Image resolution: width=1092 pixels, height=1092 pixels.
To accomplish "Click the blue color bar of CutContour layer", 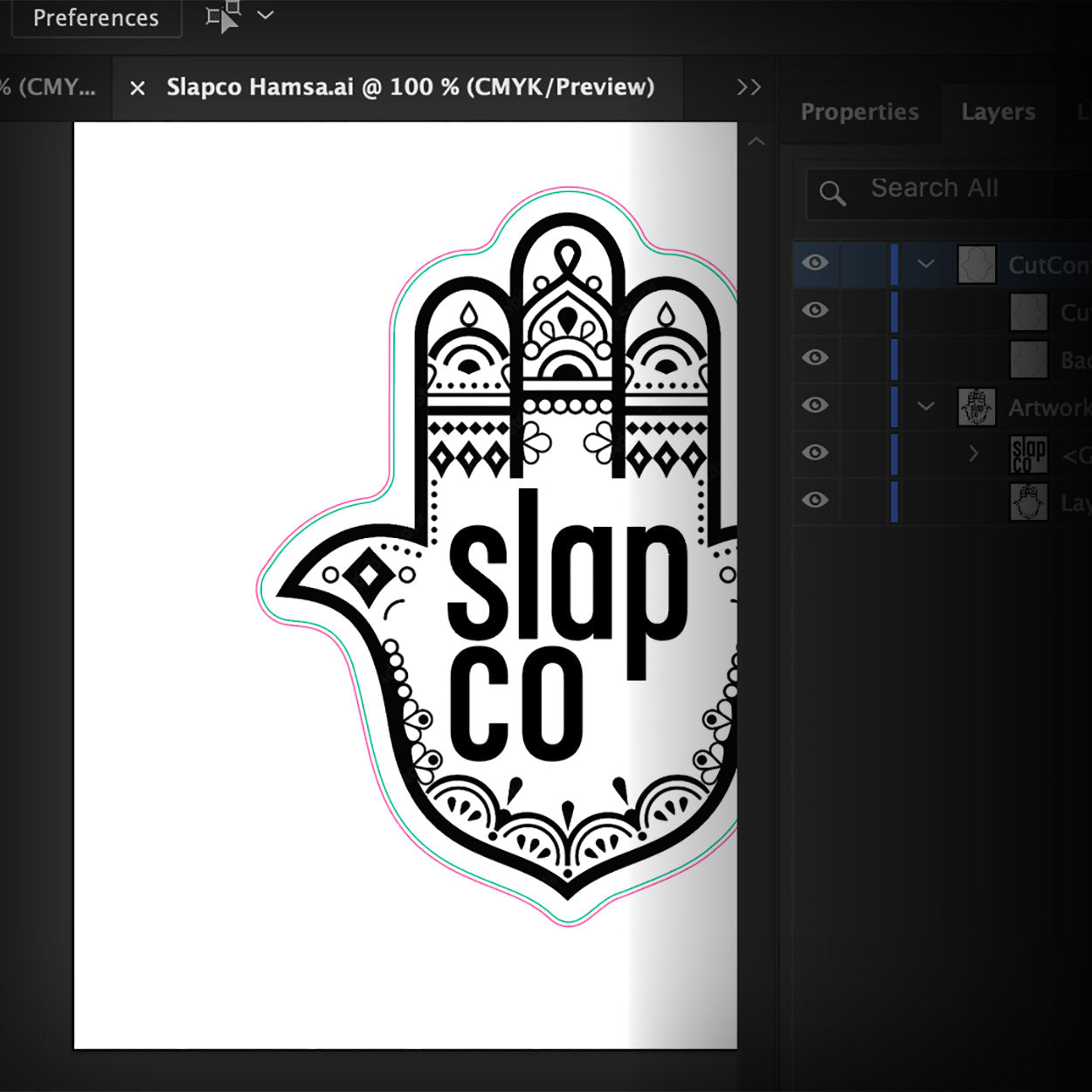I will (x=894, y=264).
